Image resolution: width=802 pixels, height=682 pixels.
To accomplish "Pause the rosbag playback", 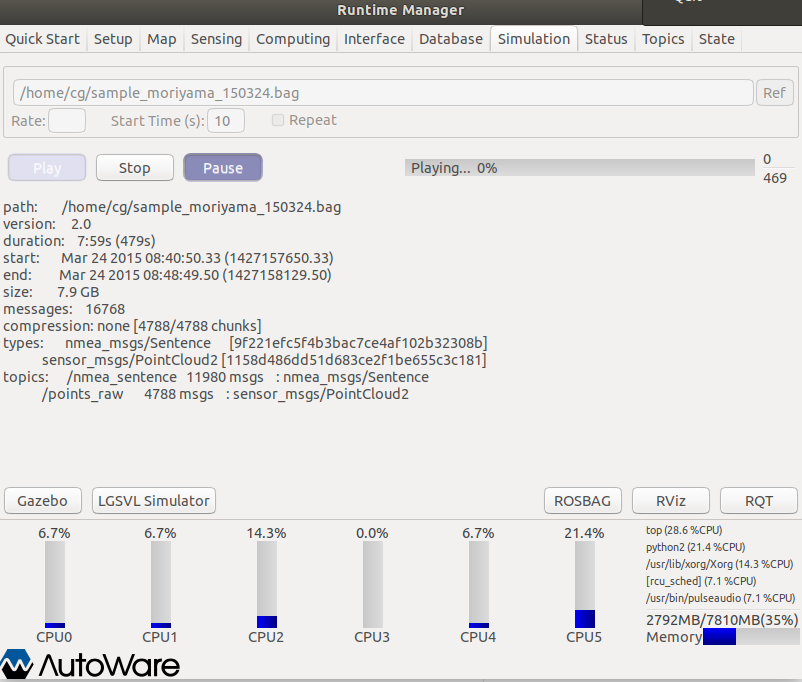I will pos(223,168).
